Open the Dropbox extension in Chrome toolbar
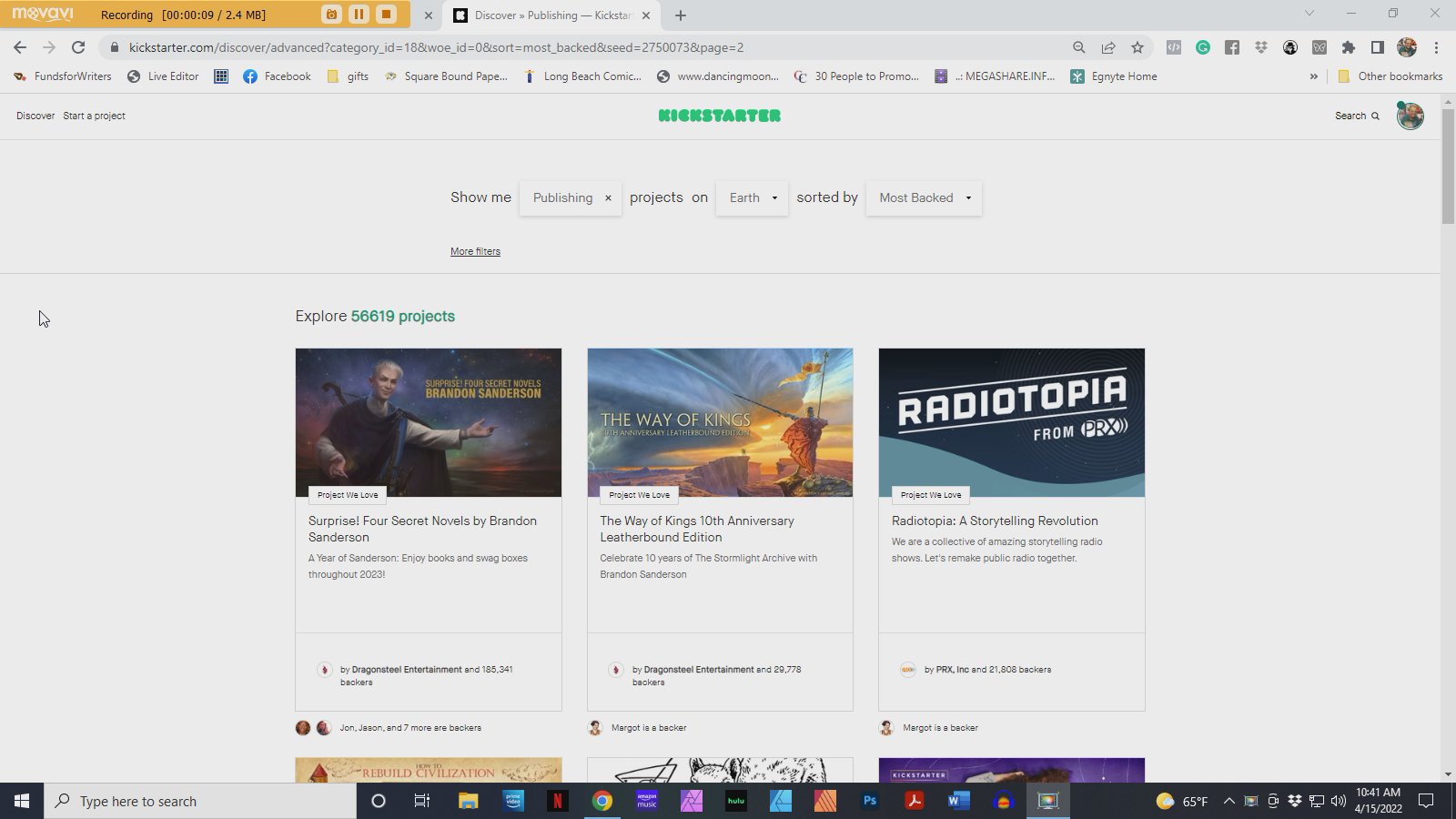This screenshot has width=1456, height=819. coord(1261,47)
